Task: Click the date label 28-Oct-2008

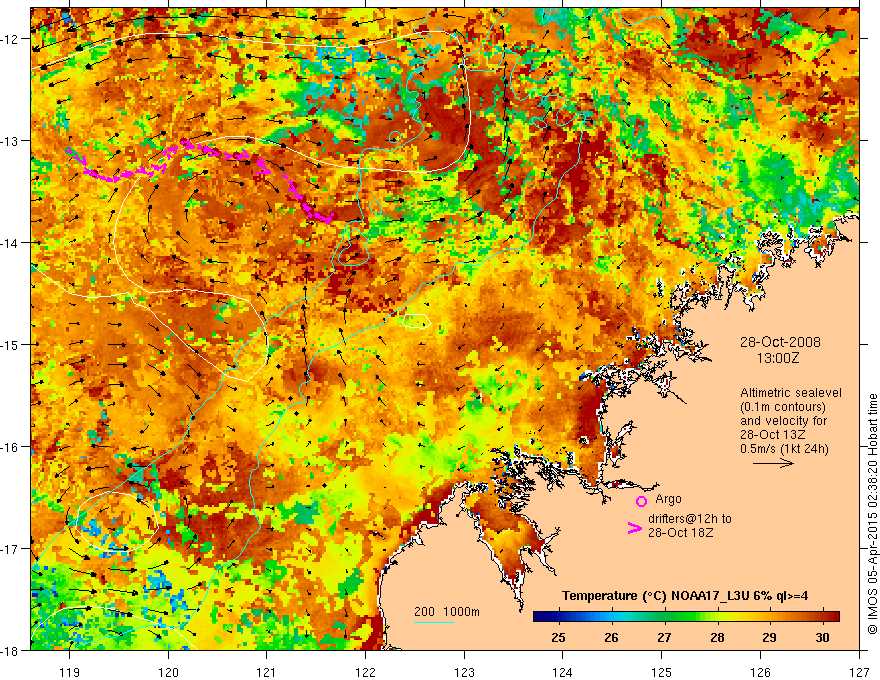Action: coord(780,342)
